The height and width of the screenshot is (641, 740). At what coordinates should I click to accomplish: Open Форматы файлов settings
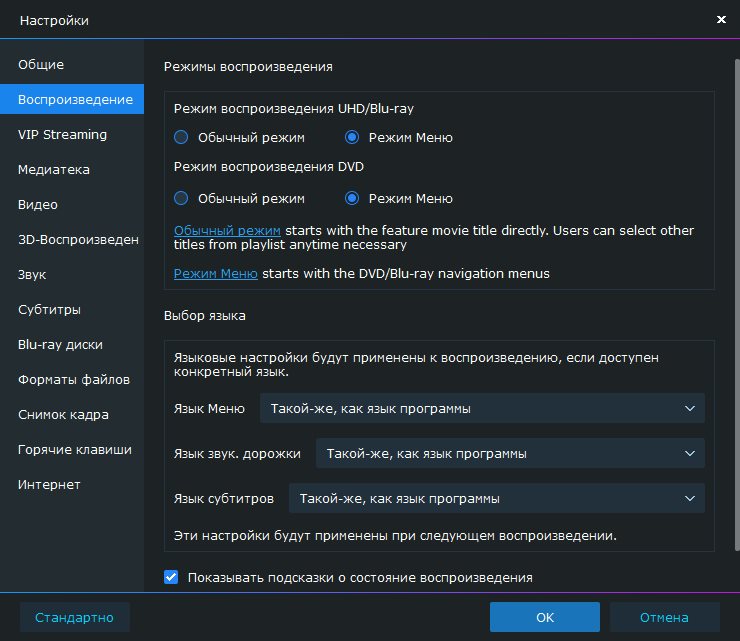[x=72, y=380]
